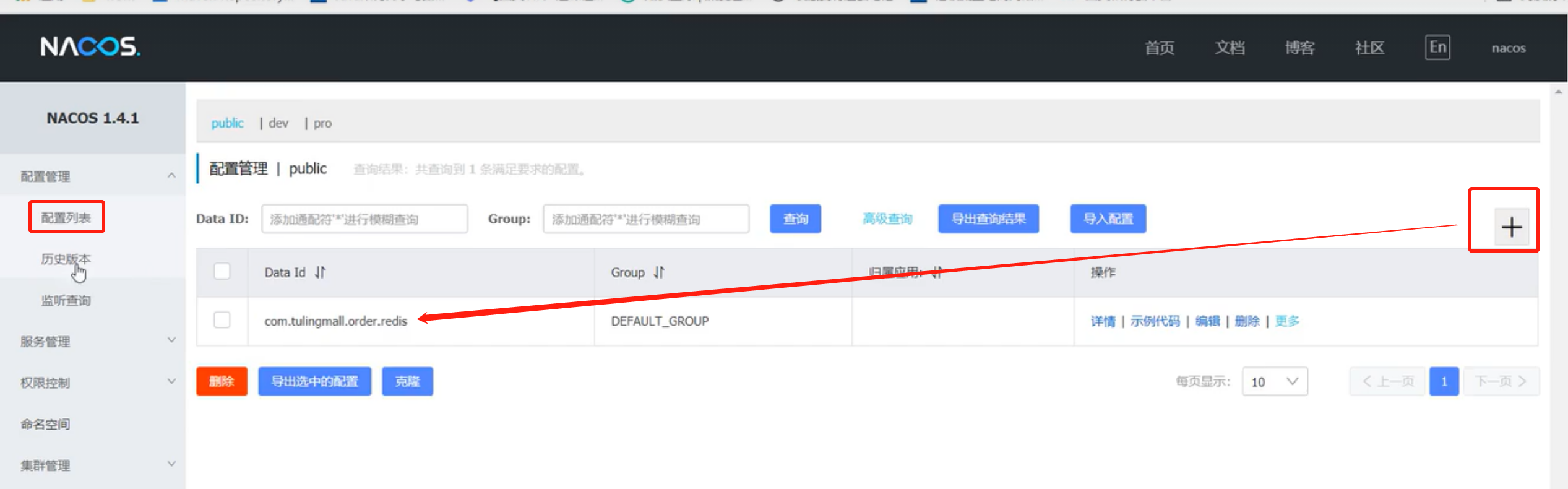Image resolution: width=1568 pixels, height=489 pixels.
Task: Select the public namespace tab
Action: pyautogui.click(x=227, y=123)
